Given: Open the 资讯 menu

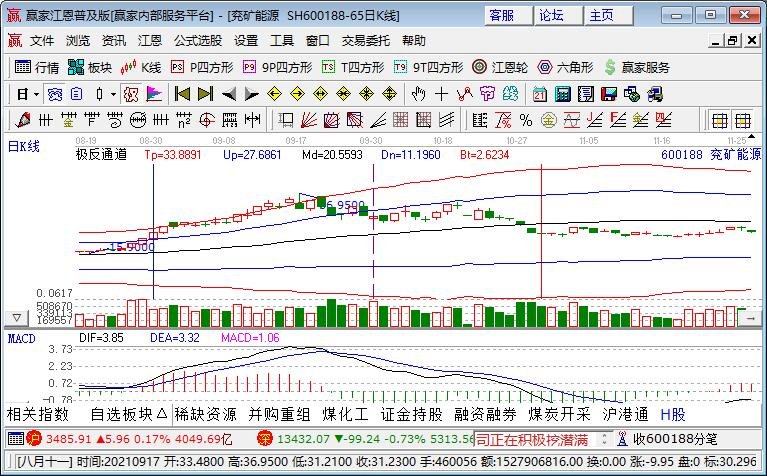Looking at the screenshot, I should tap(114, 41).
